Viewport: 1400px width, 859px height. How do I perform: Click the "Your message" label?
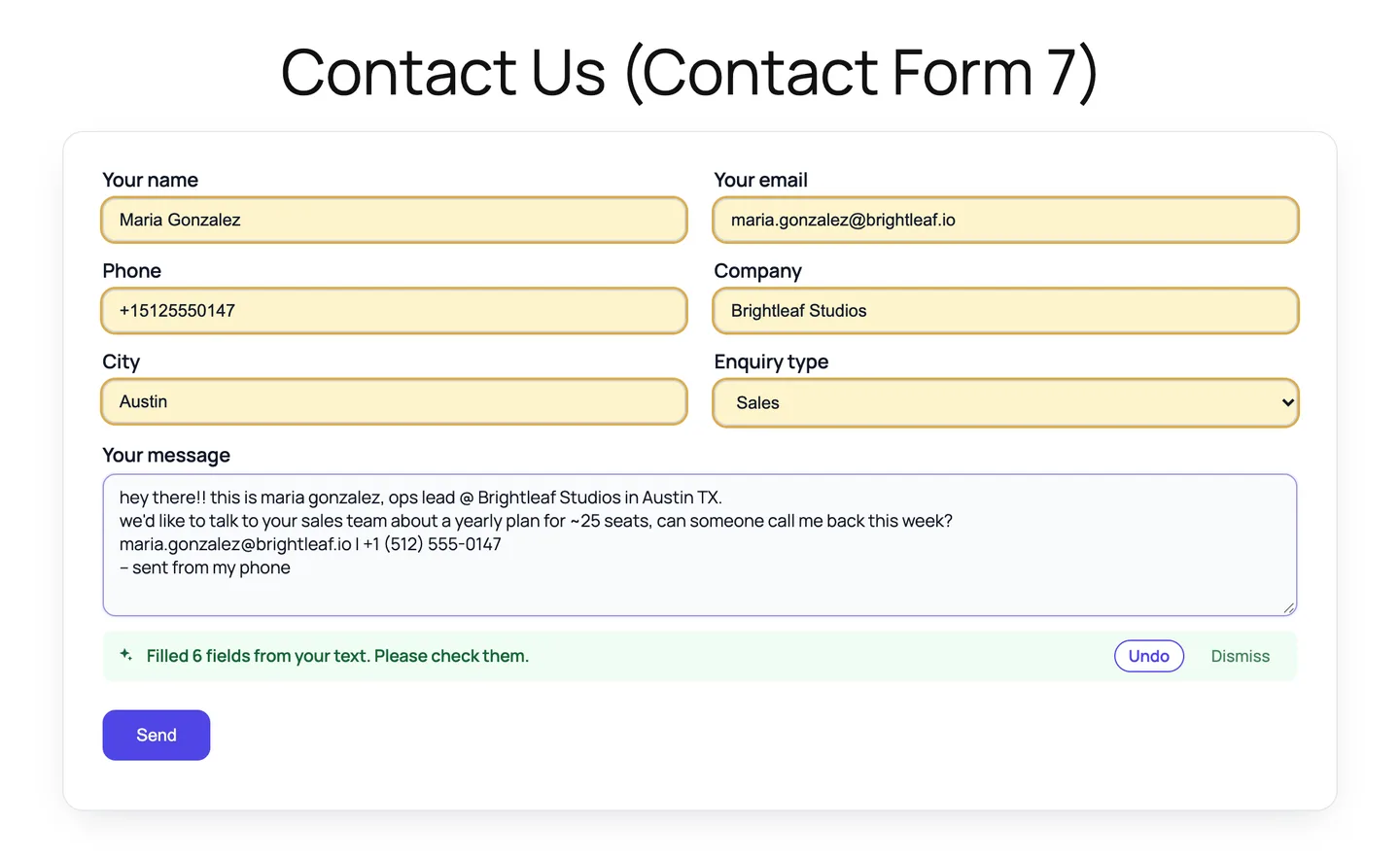[x=166, y=456]
